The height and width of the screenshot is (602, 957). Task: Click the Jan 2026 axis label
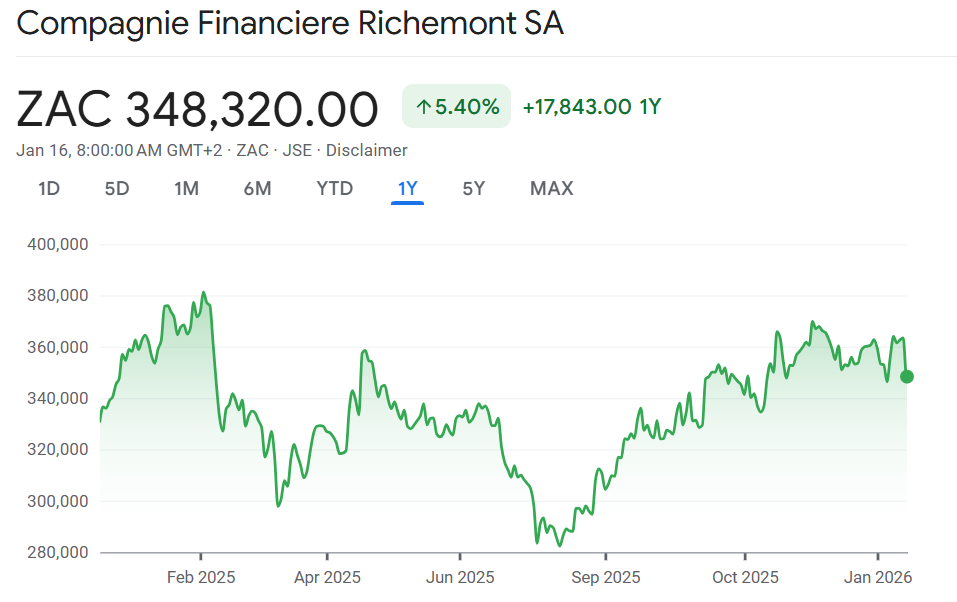(x=877, y=577)
